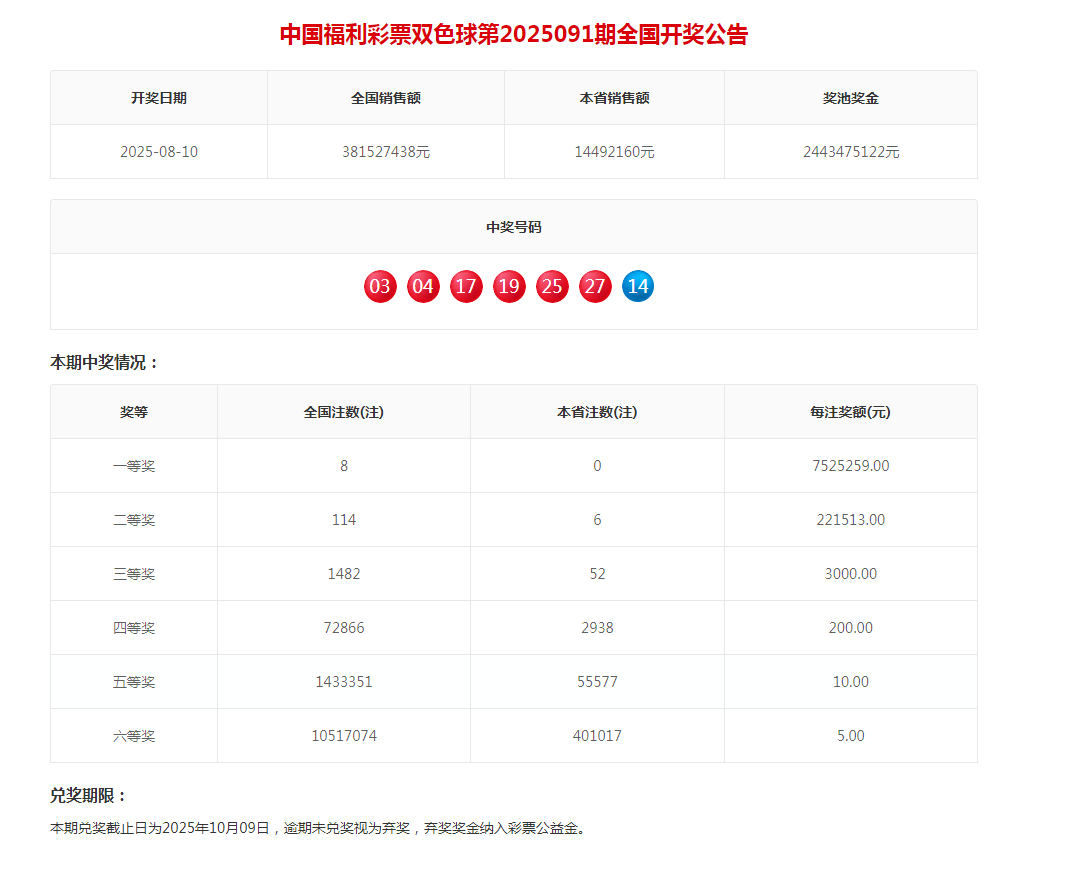Click the provincial sales value 14492160元
The height and width of the screenshot is (886, 1071).
click(x=615, y=152)
